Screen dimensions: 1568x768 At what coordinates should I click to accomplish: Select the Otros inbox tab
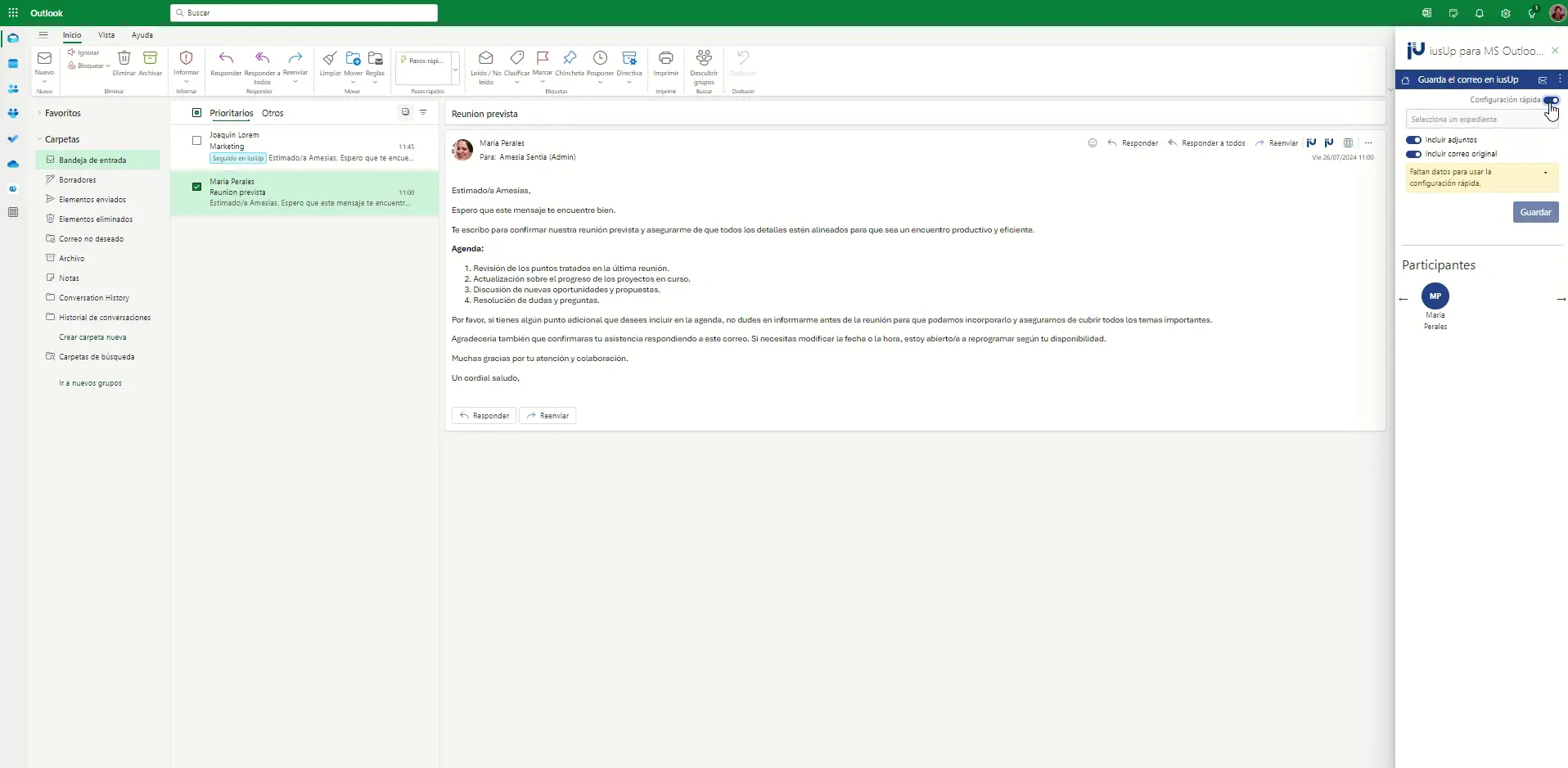click(273, 113)
